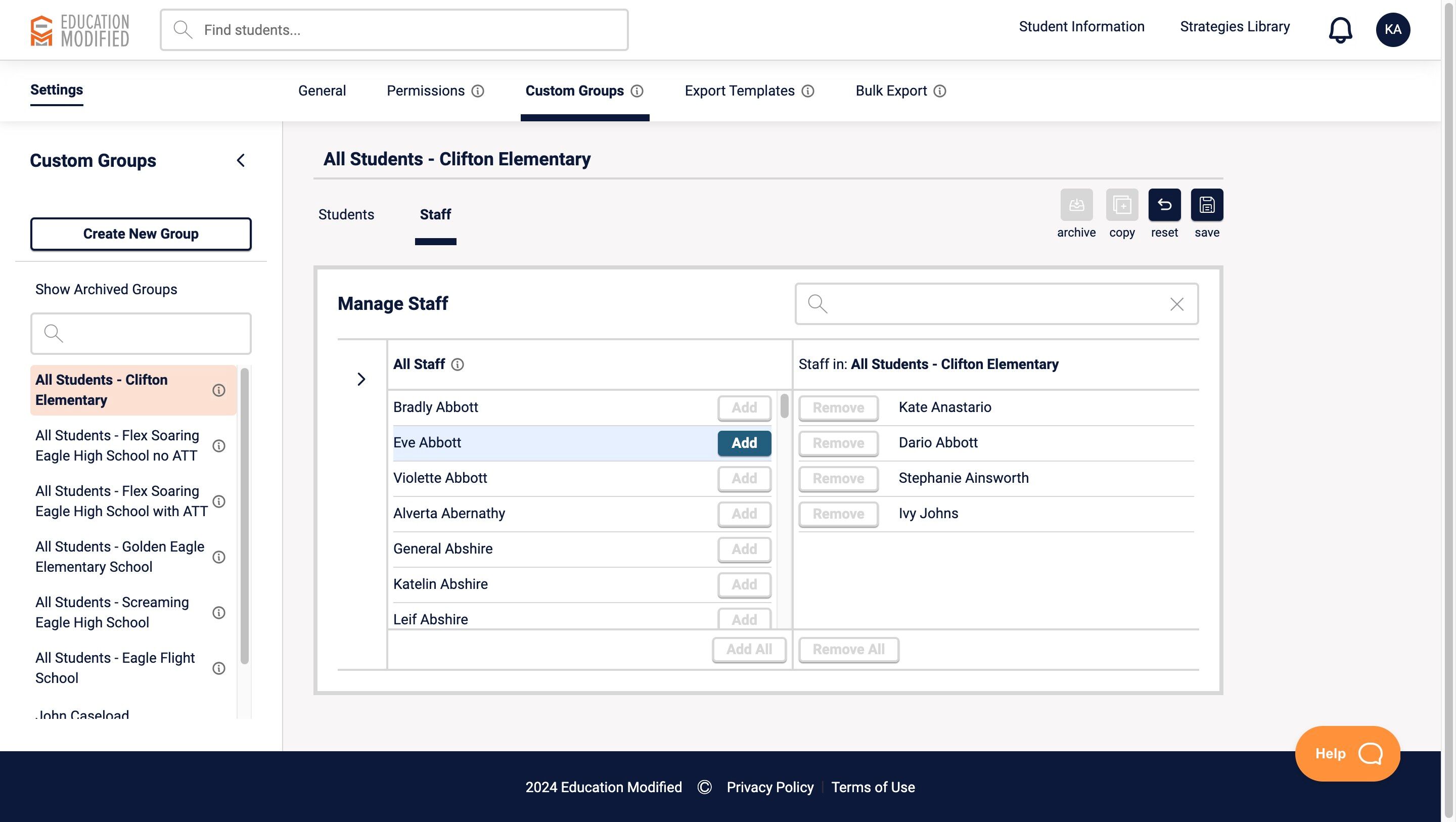Open the Export Templates tab

(x=739, y=91)
